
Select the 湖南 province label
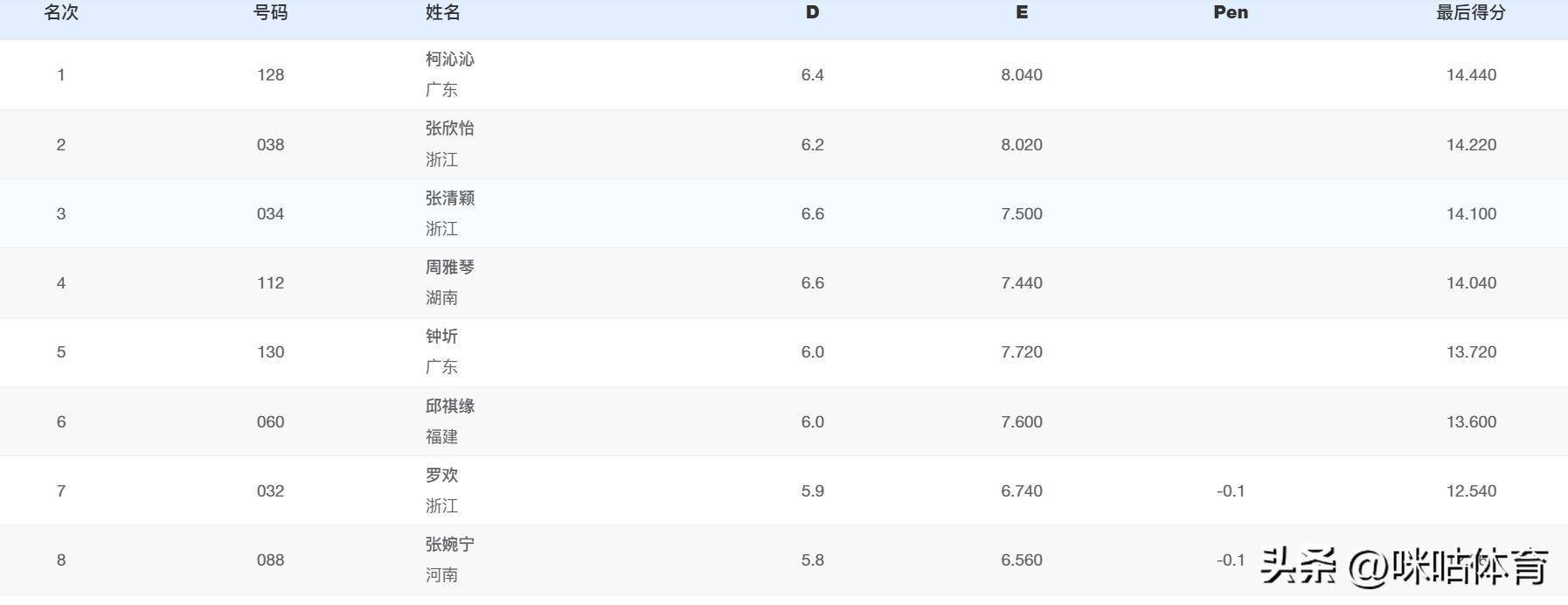pos(441,298)
